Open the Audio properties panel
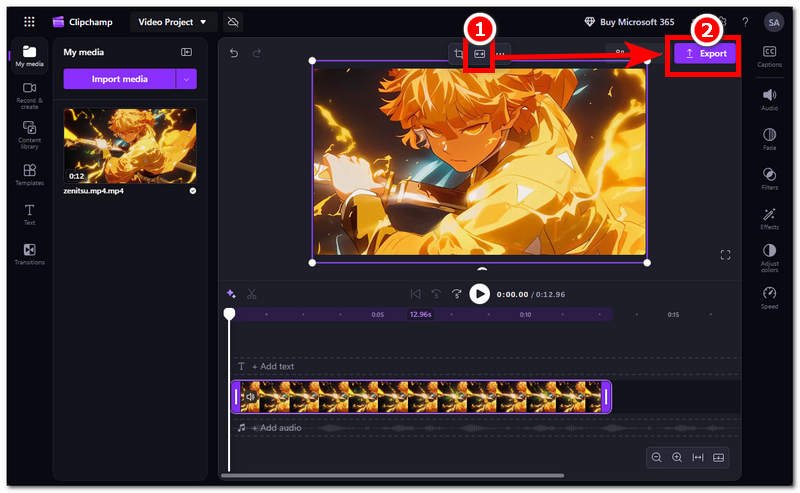The width and height of the screenshot is (800, 493). tap(769, 99)
